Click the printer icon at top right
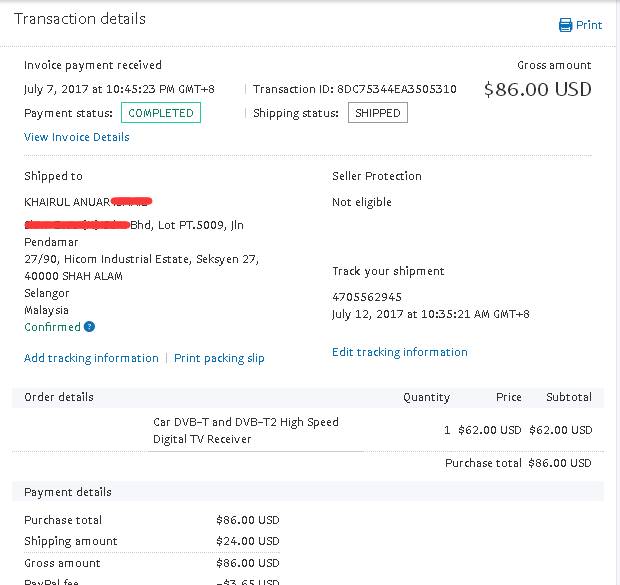This screenshot has height=585, width=620. point(566,25)
